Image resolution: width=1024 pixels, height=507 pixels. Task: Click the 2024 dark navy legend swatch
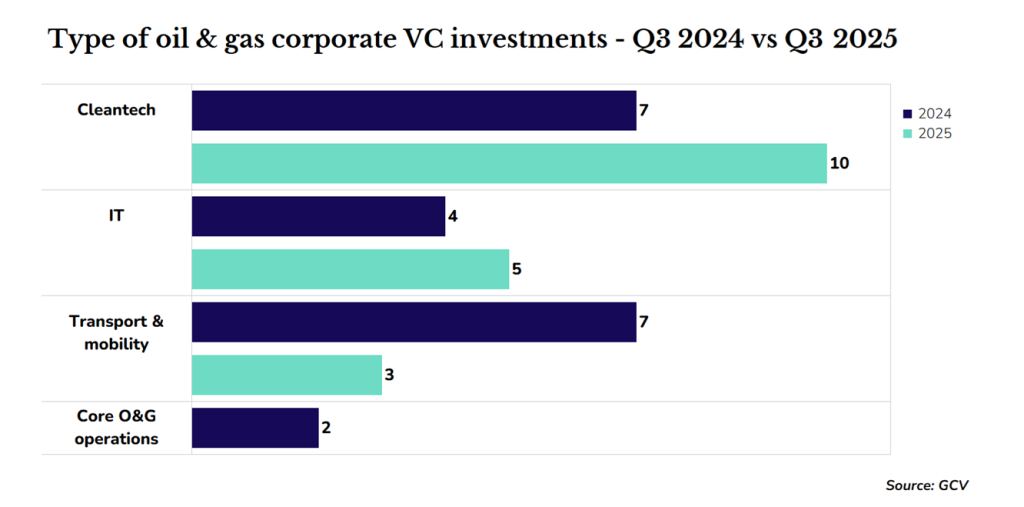[908, 114]
